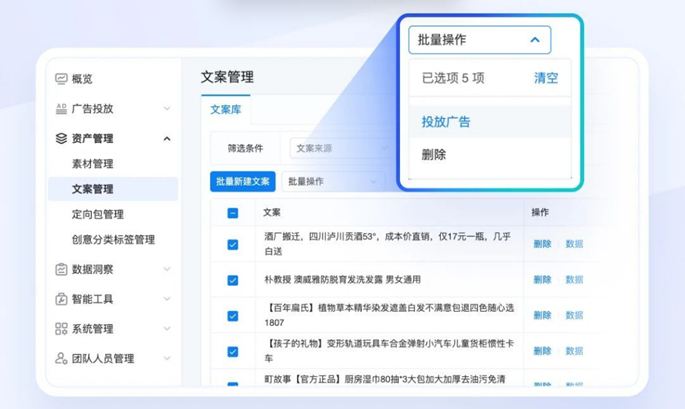685x409 pixels.
Task: Click the 町故事【官方正品】厨房湿巾 copy text
Action: (x=384, y=379)
